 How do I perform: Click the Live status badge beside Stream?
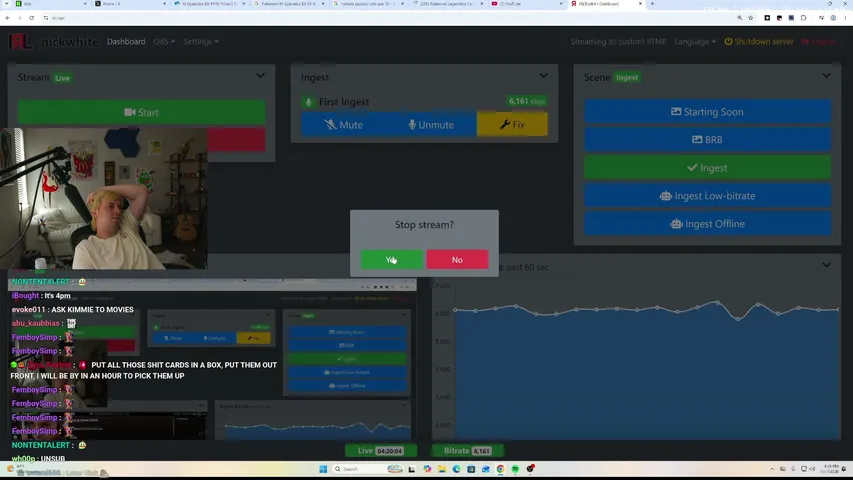point(63,78)
